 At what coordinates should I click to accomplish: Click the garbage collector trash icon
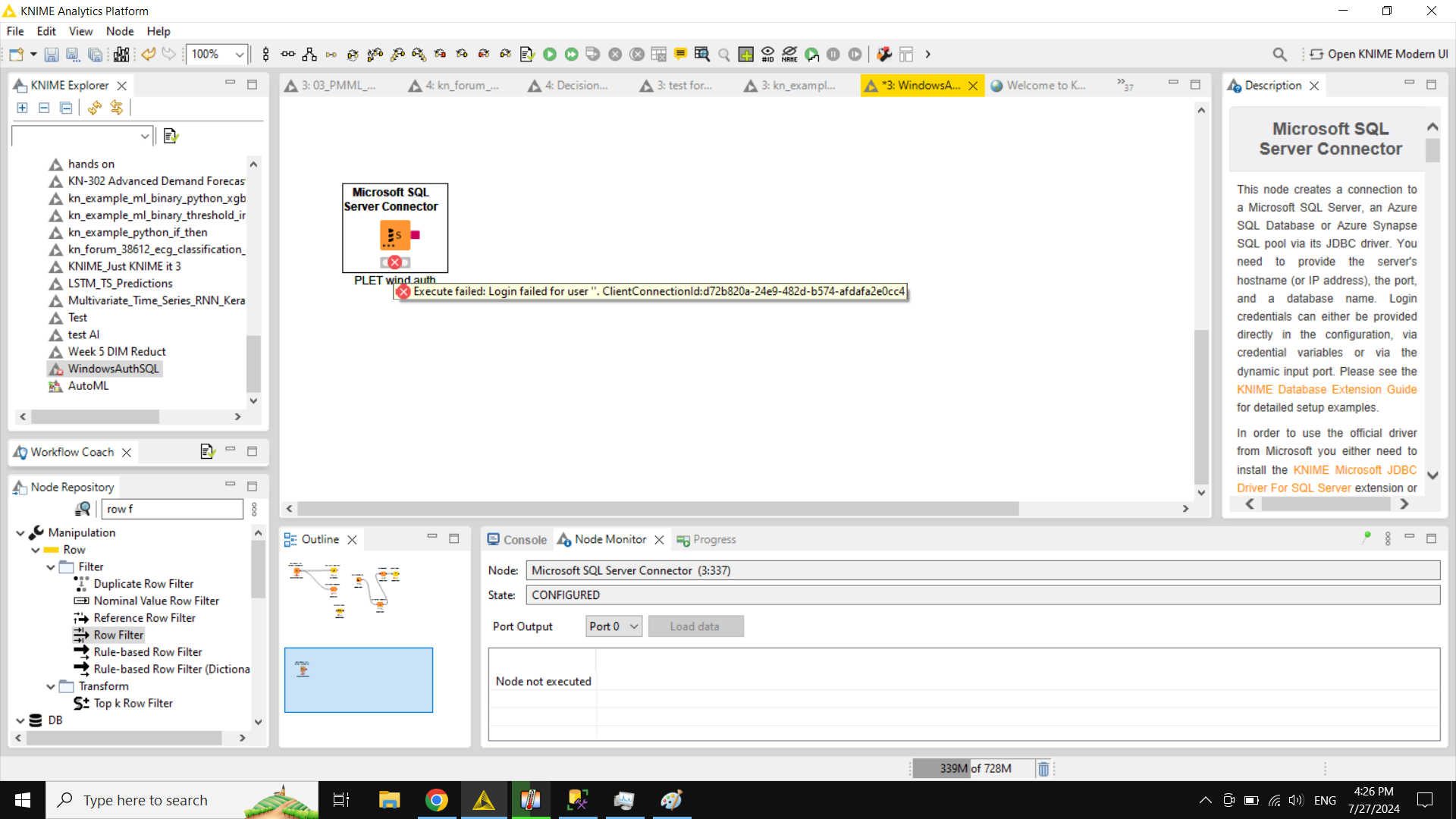pyautogui.click(x=1043, y=769)
